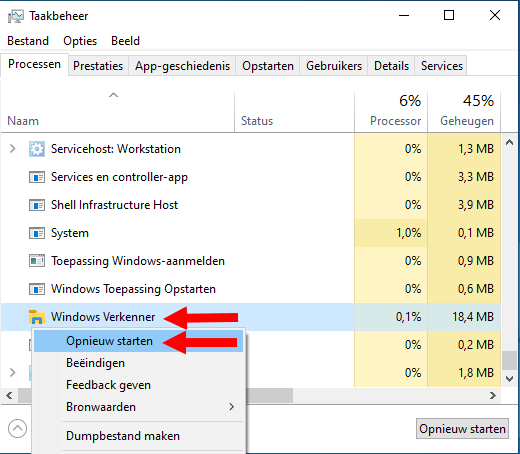The width and height of the screenshot is (520, 454).
Task: Open the Bestand menu
Action: click(28, 41)
